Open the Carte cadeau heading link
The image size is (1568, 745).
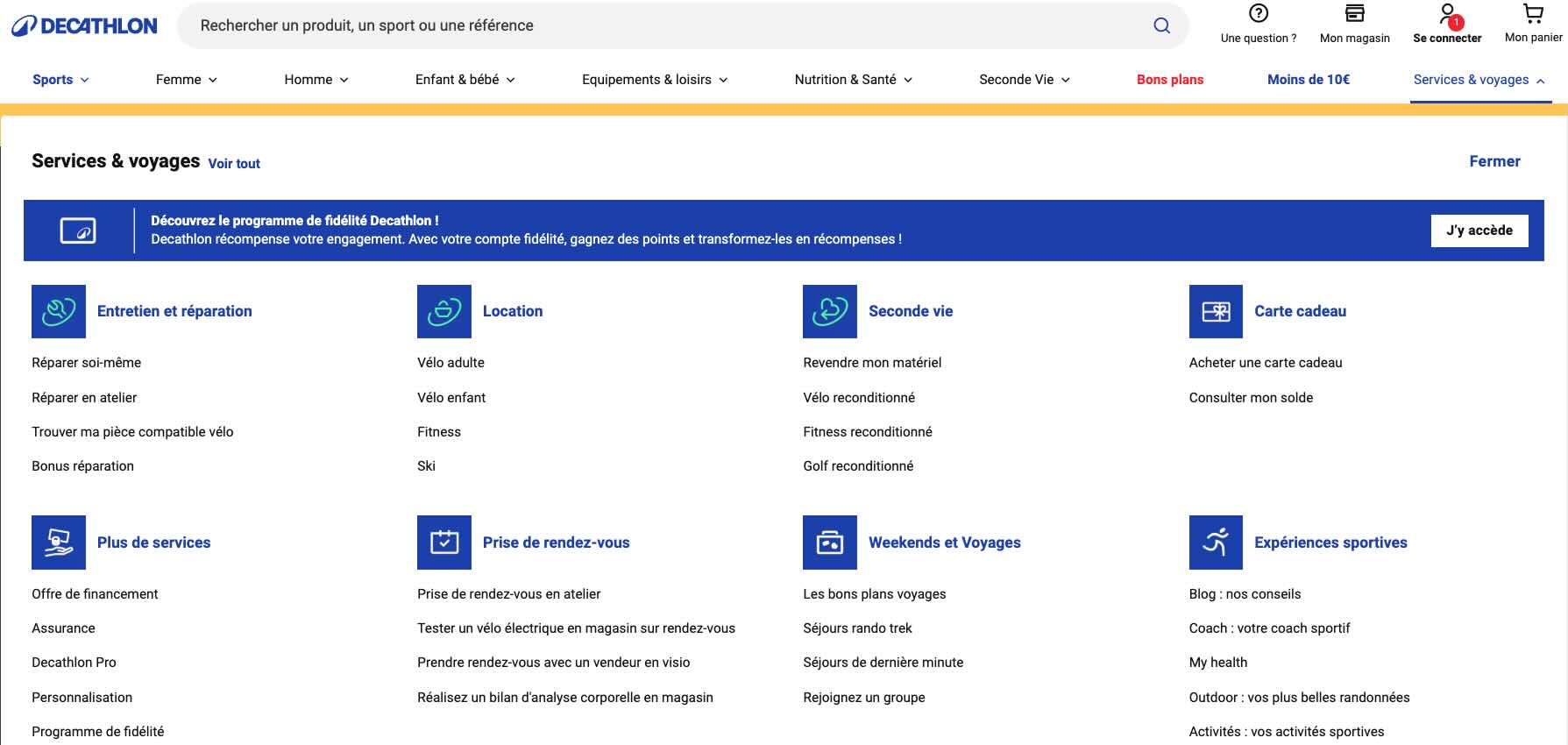pos(1301,311)
